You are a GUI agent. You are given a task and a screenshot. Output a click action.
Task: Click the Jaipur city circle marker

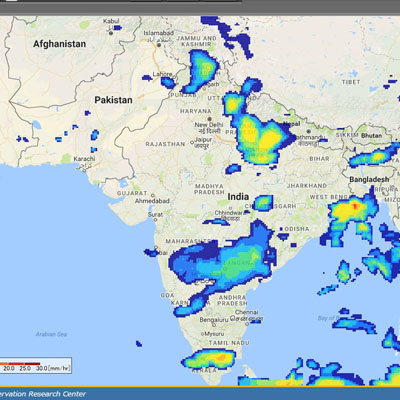point(192,142)
